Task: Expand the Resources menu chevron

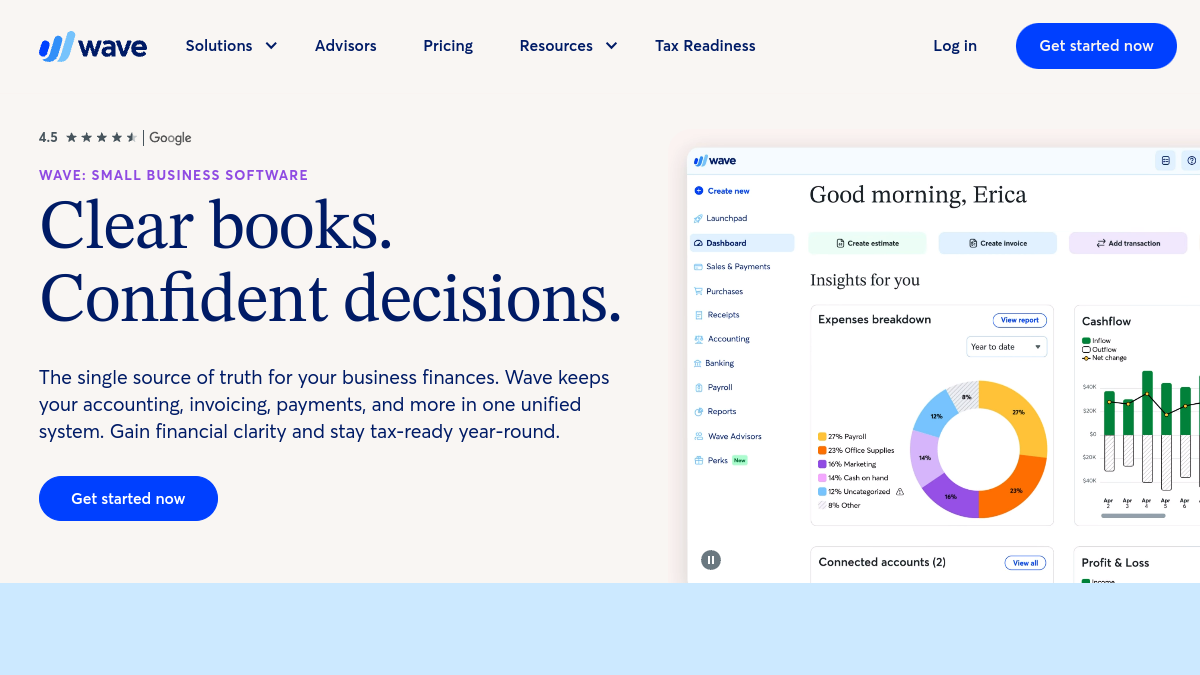Action: [612, 46]
